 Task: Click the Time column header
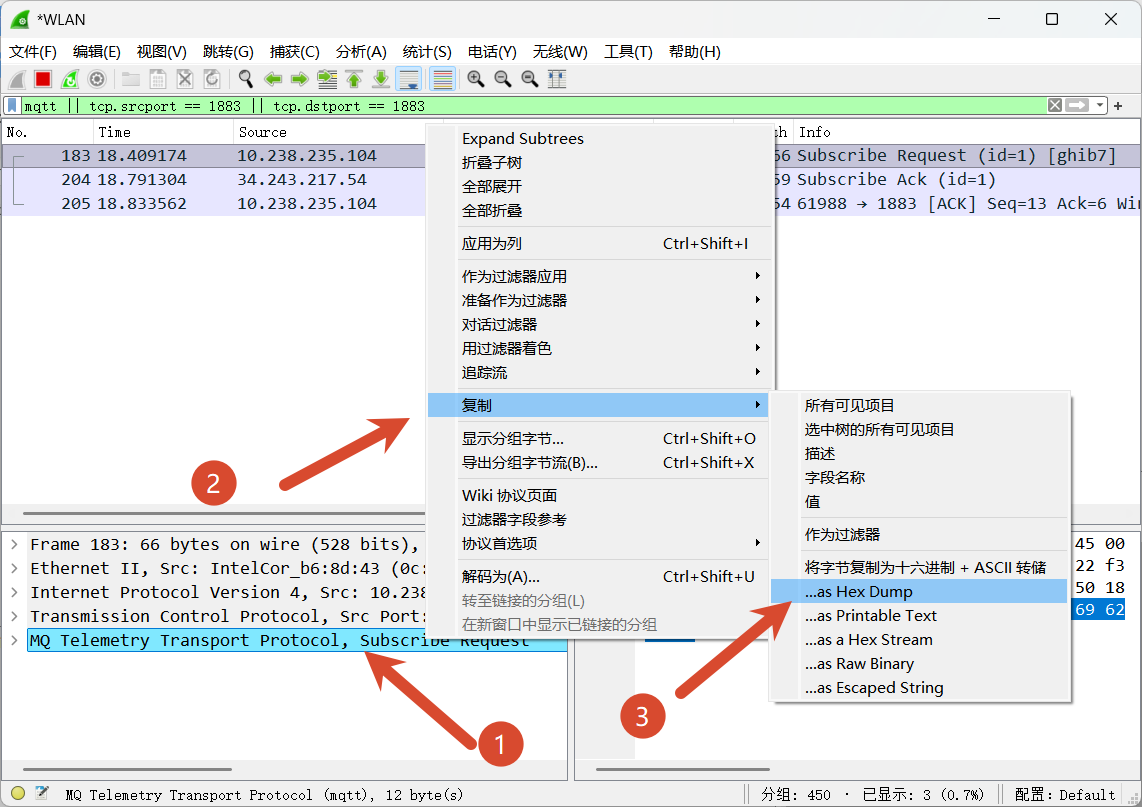coord(162,132)
